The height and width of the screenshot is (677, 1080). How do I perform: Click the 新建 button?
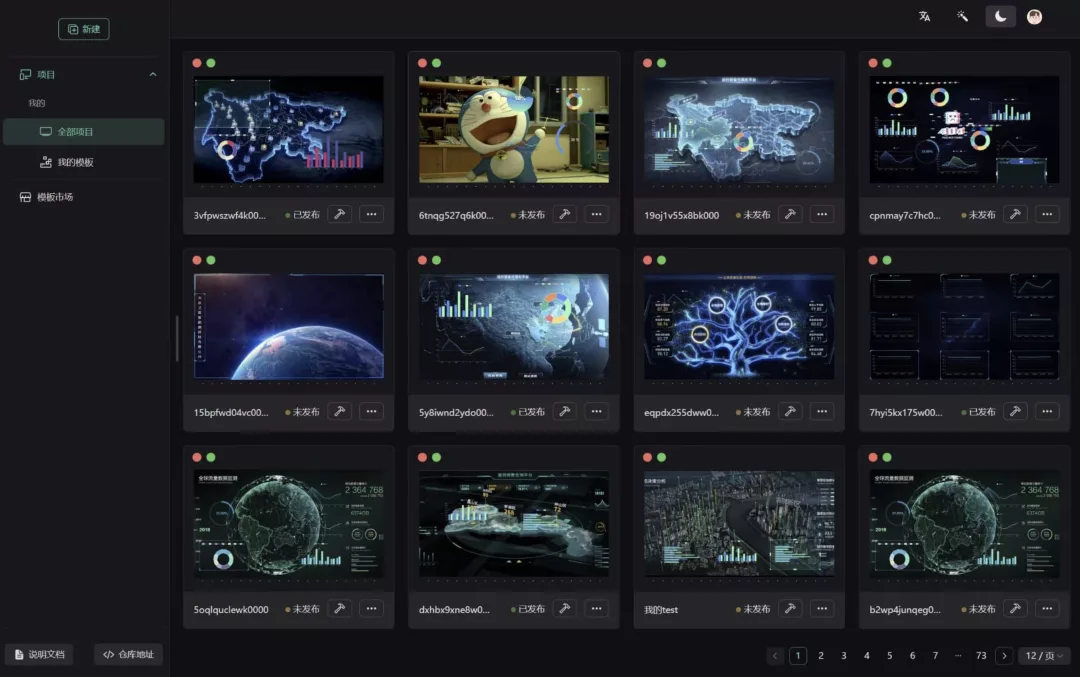84,29
